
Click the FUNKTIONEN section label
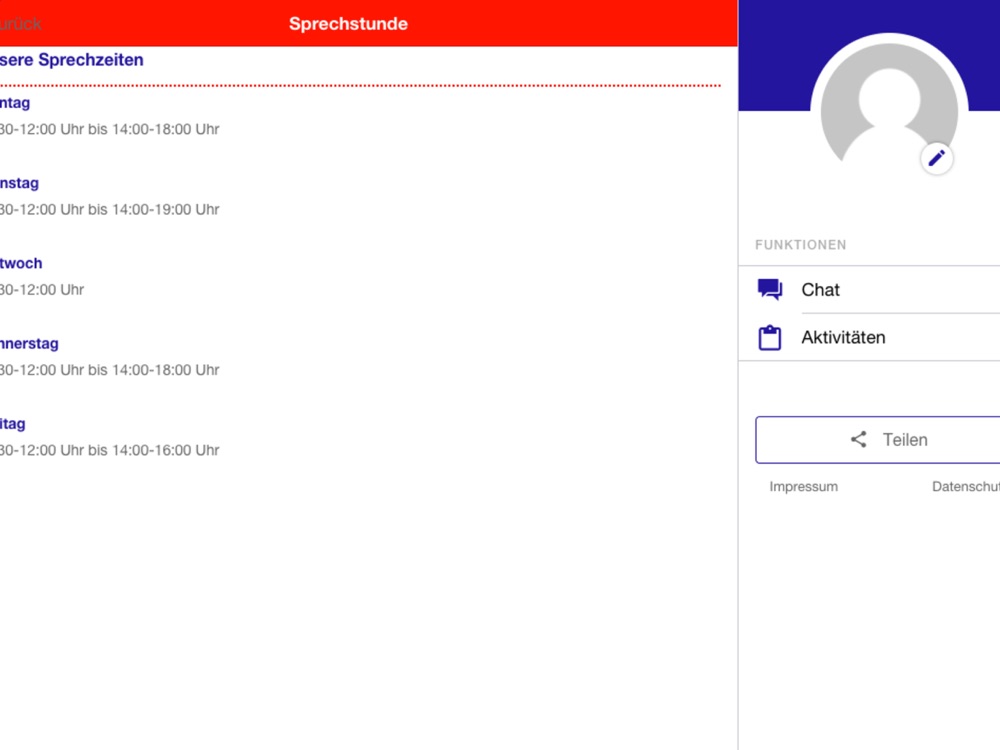[801, 245]
